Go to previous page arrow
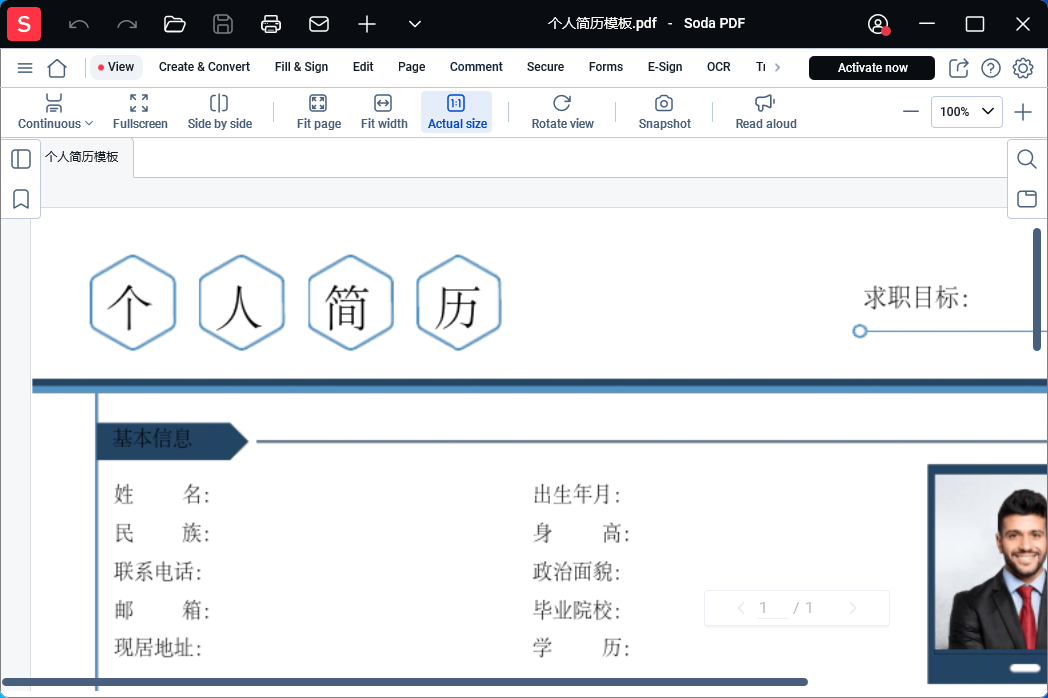Screen dimensions: 1048x698 741,608
